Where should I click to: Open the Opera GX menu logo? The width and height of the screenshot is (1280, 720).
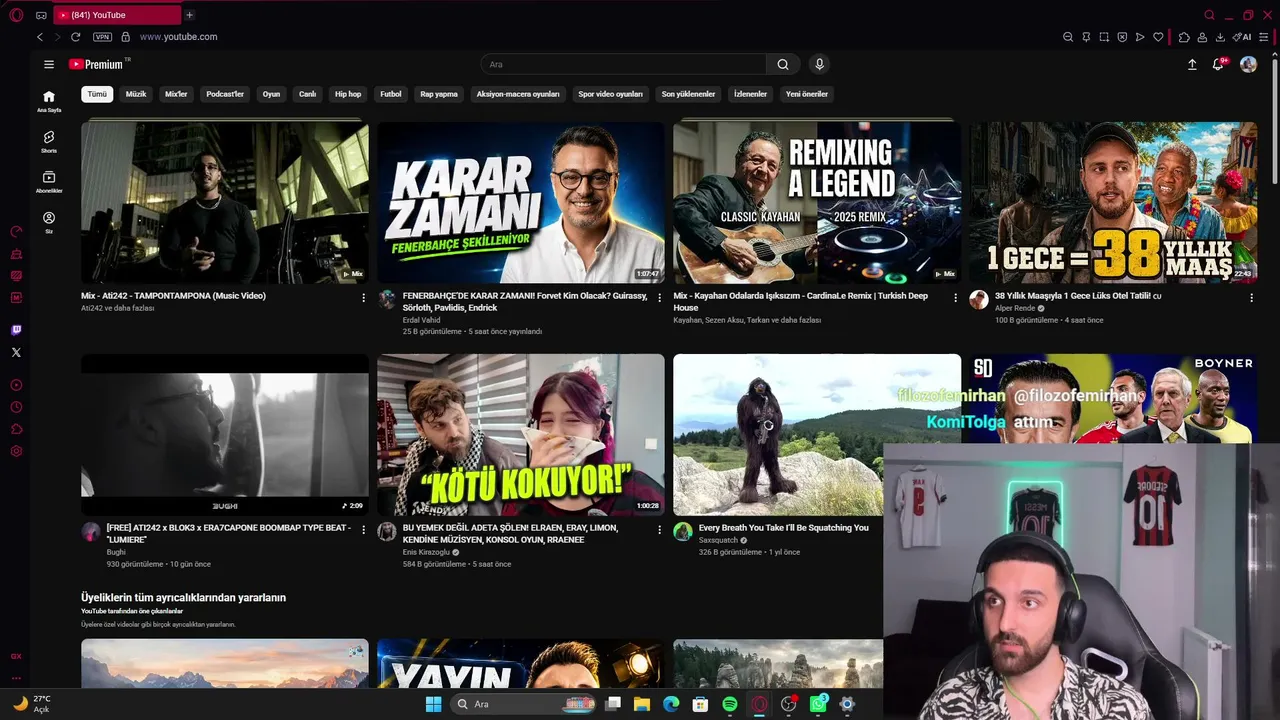coord(16,15)
